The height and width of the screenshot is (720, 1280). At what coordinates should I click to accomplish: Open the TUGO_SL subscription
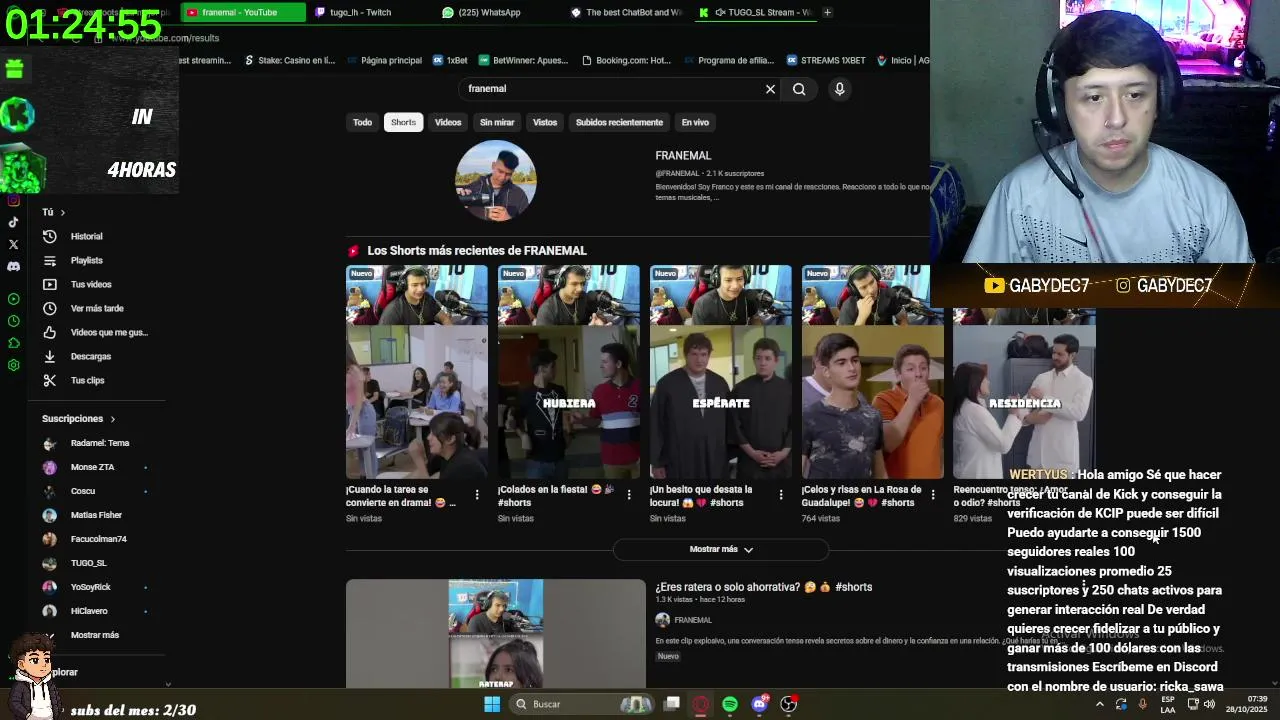click(88, 563)
